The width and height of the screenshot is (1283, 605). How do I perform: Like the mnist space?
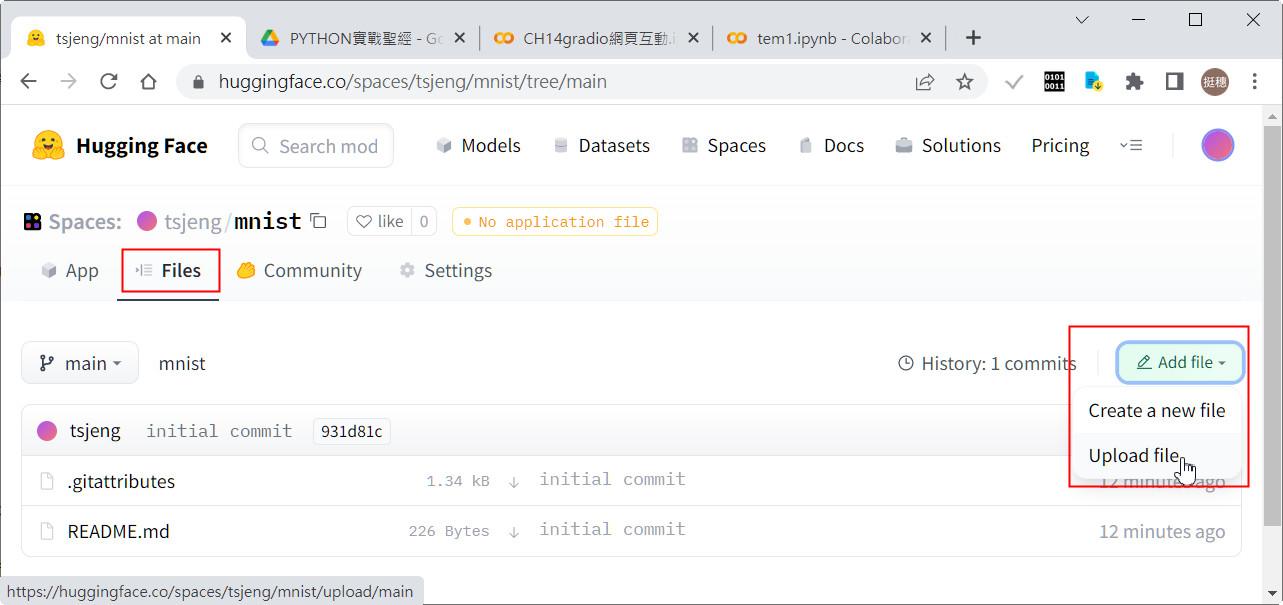tap(380, 221)
